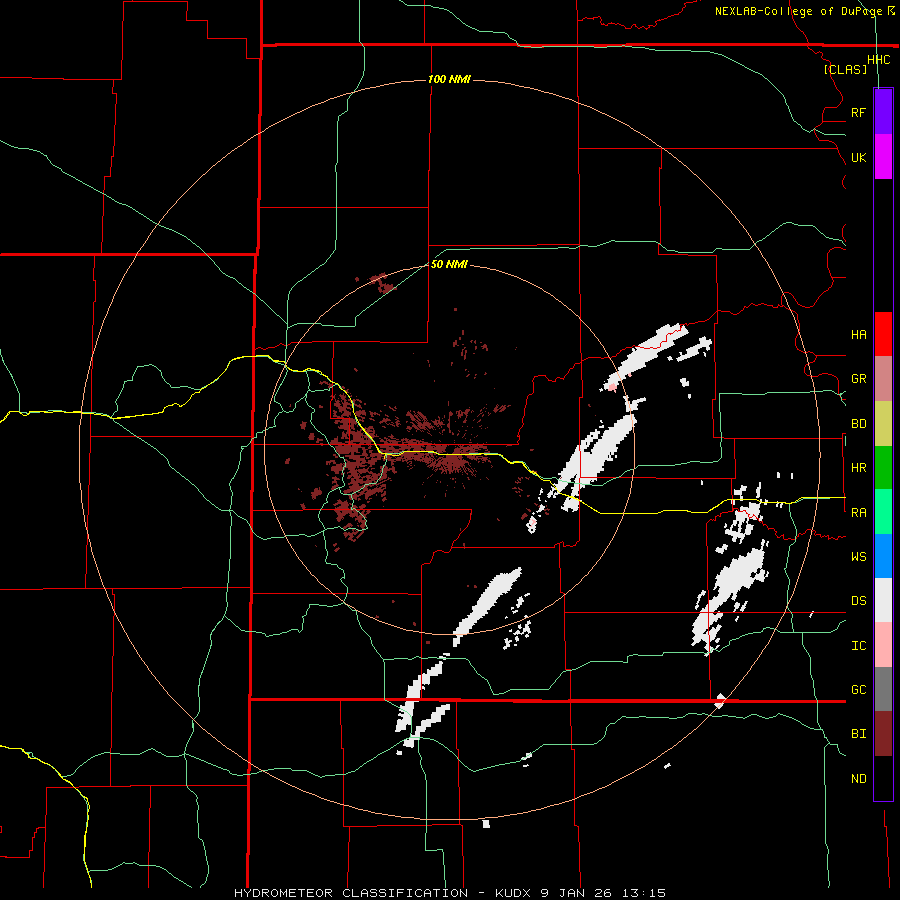Click the RA legend label text

(858, 513)
